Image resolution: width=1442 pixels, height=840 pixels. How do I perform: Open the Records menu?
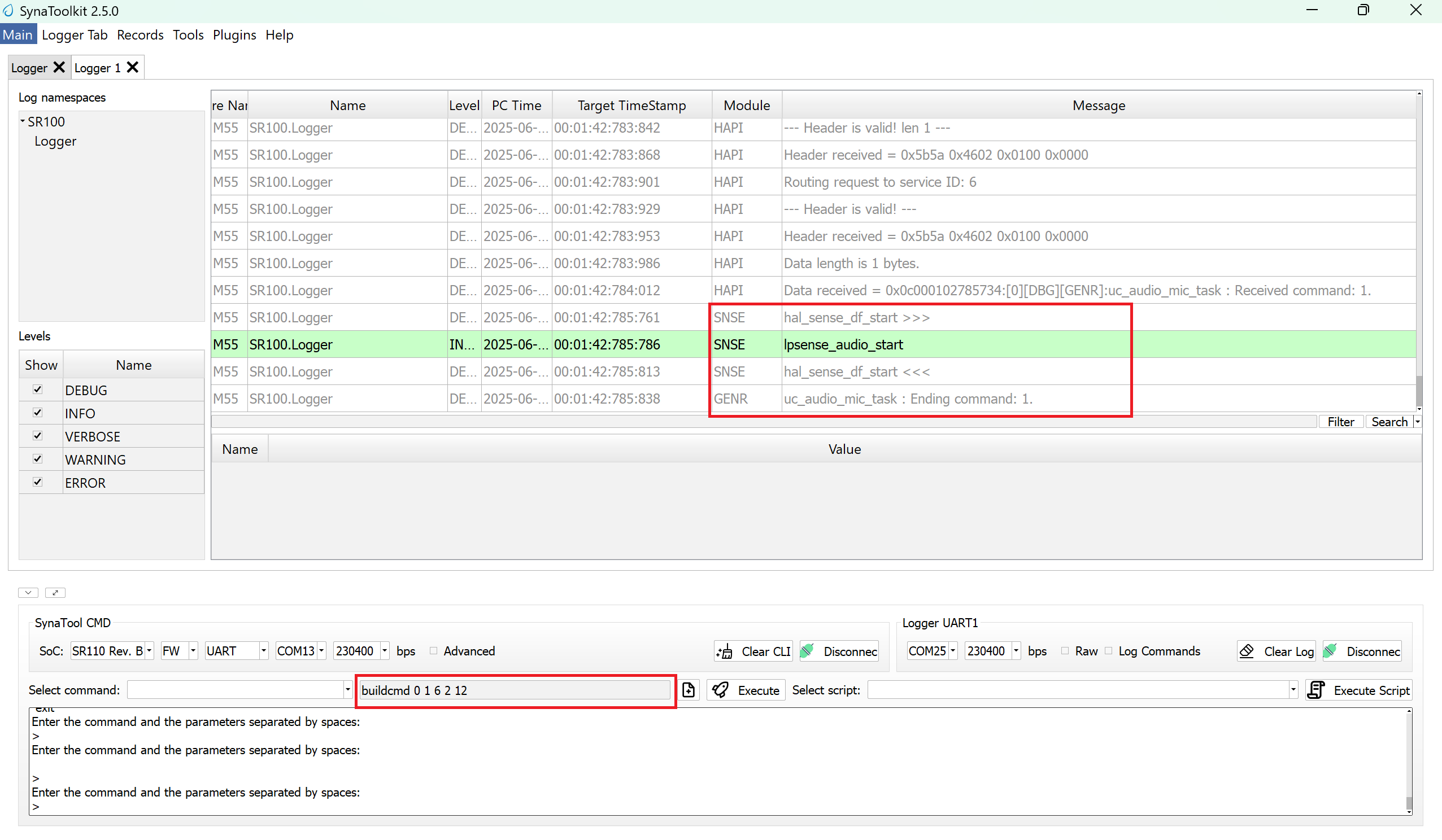point(140,35)
